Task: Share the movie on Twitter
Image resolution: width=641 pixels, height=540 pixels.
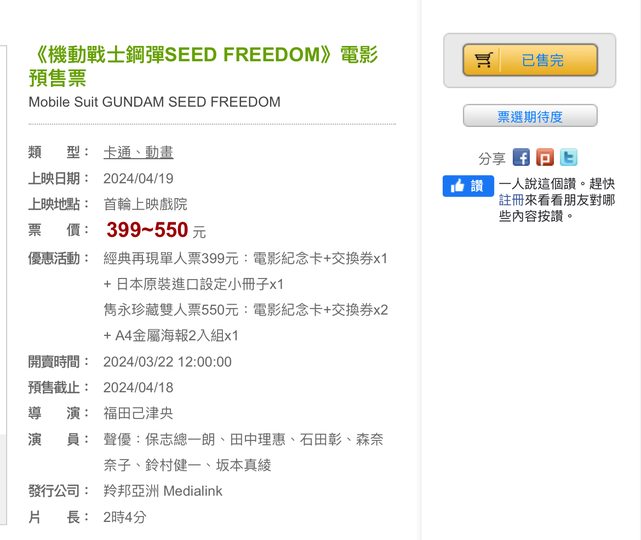Action: click(x=568, y=158)
